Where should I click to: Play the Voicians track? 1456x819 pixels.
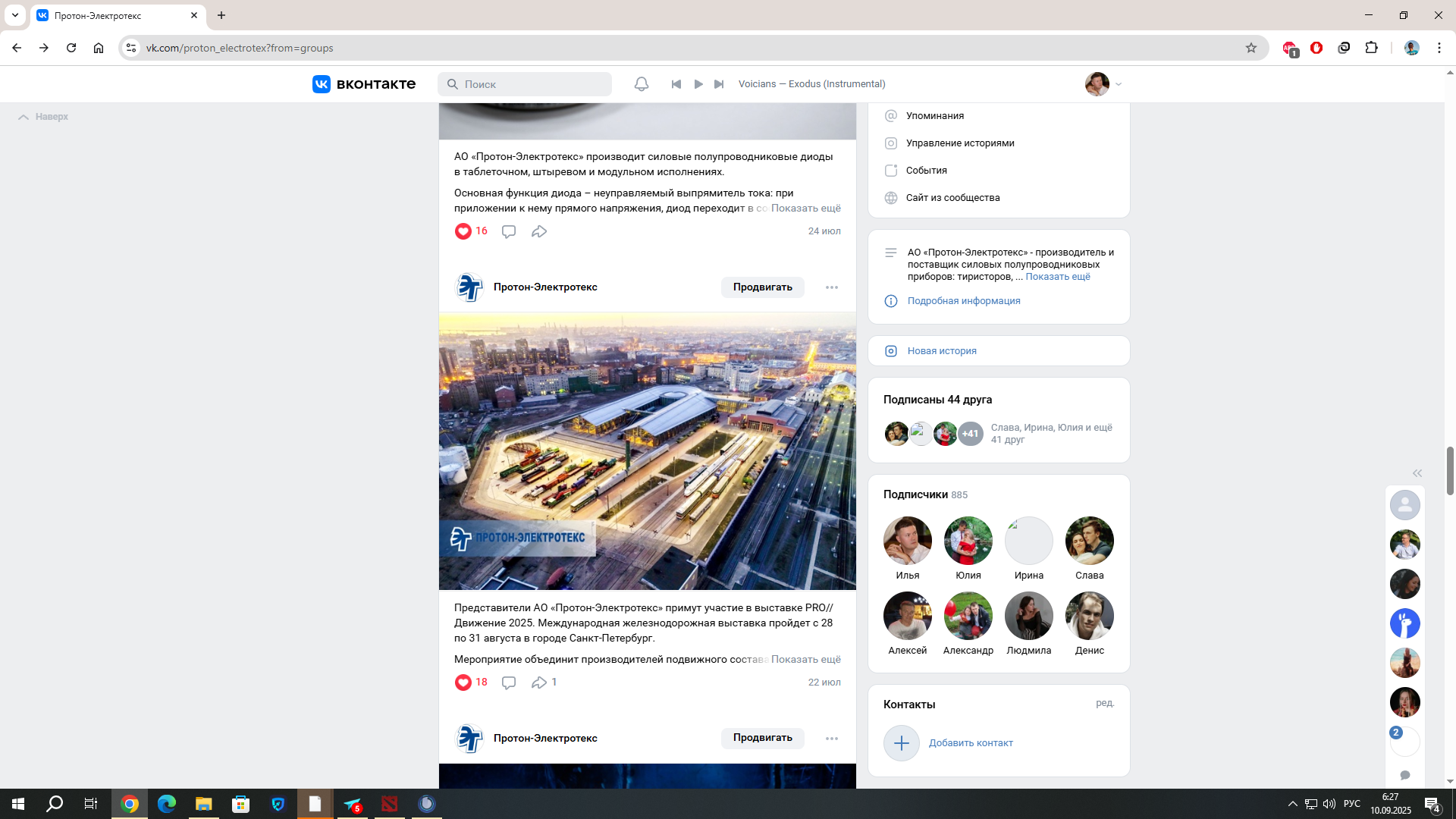click(x=698, y=84)
